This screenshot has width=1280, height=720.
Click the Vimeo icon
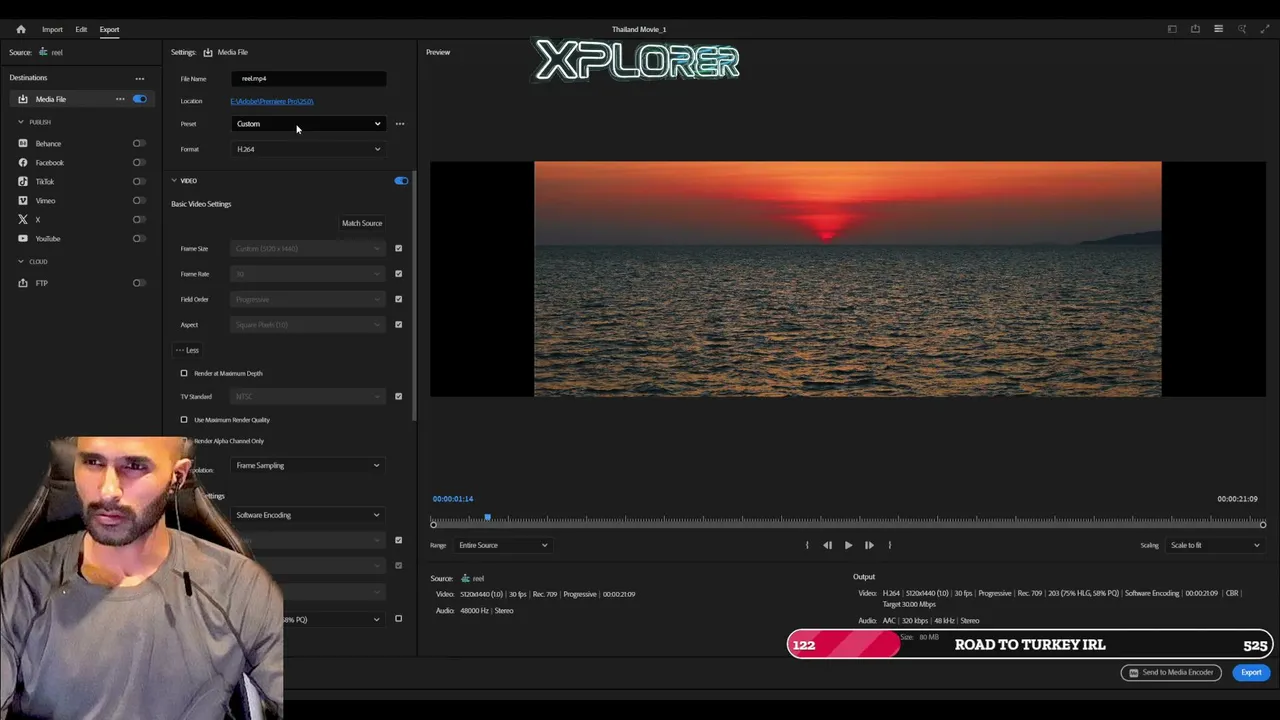click(23, 200)
